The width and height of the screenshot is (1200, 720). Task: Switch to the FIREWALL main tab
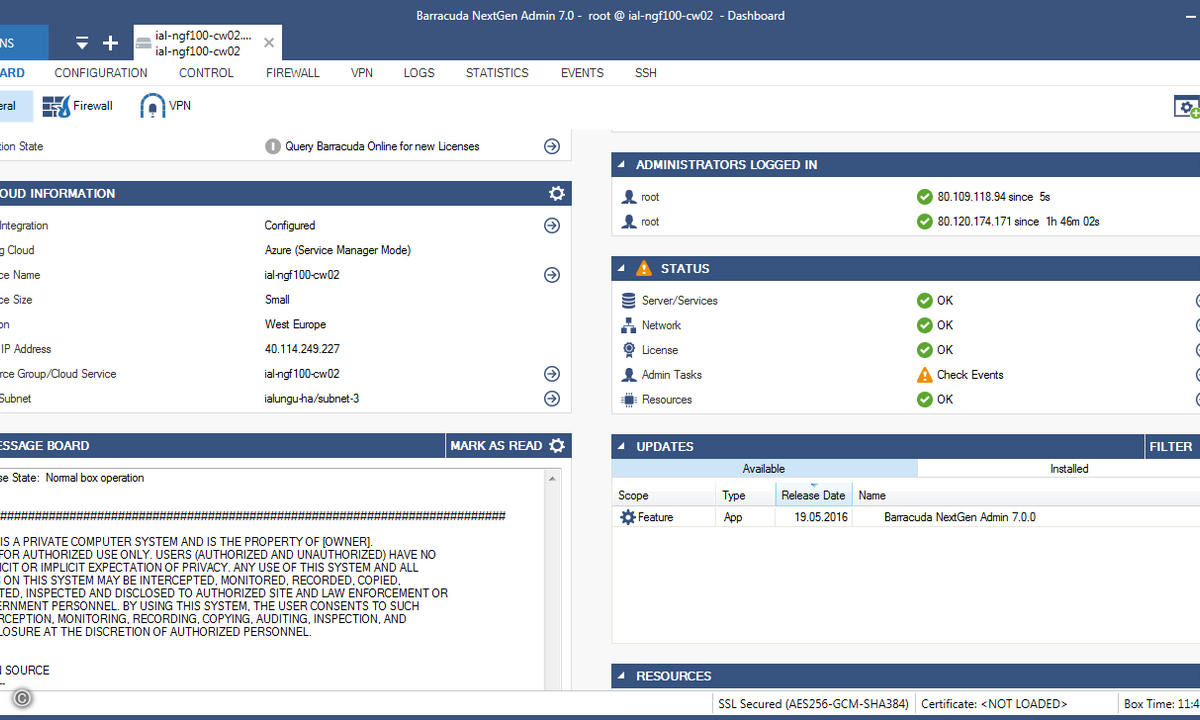point(293,73)
